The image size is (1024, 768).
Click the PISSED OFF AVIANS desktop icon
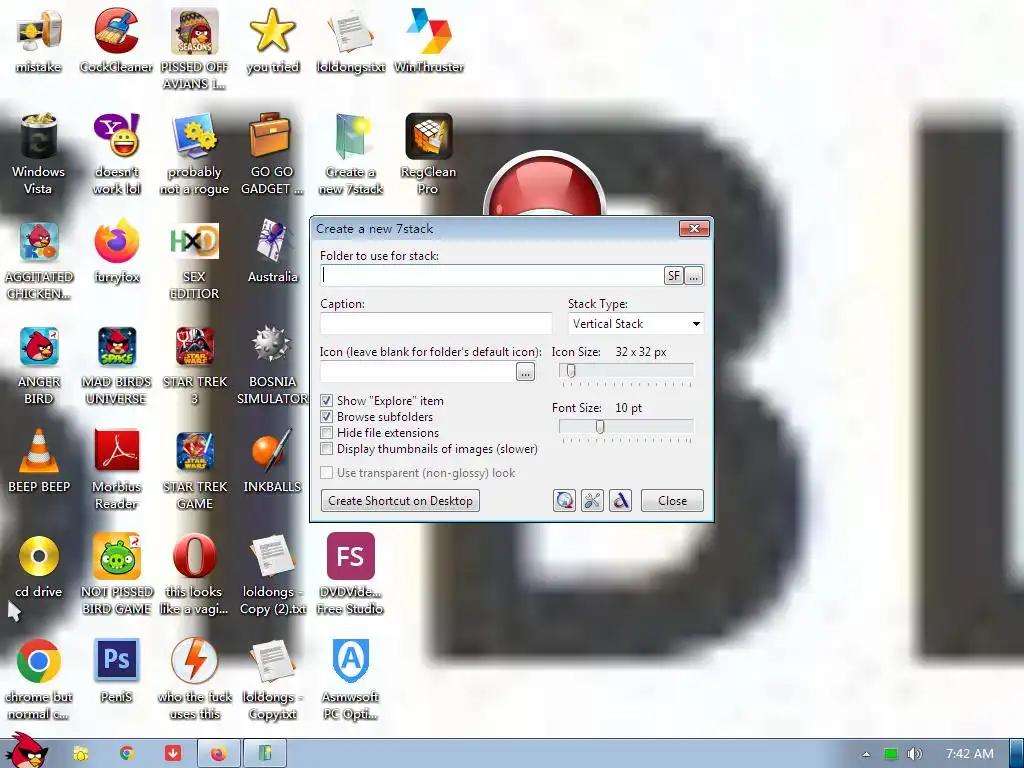pos(195,49)
